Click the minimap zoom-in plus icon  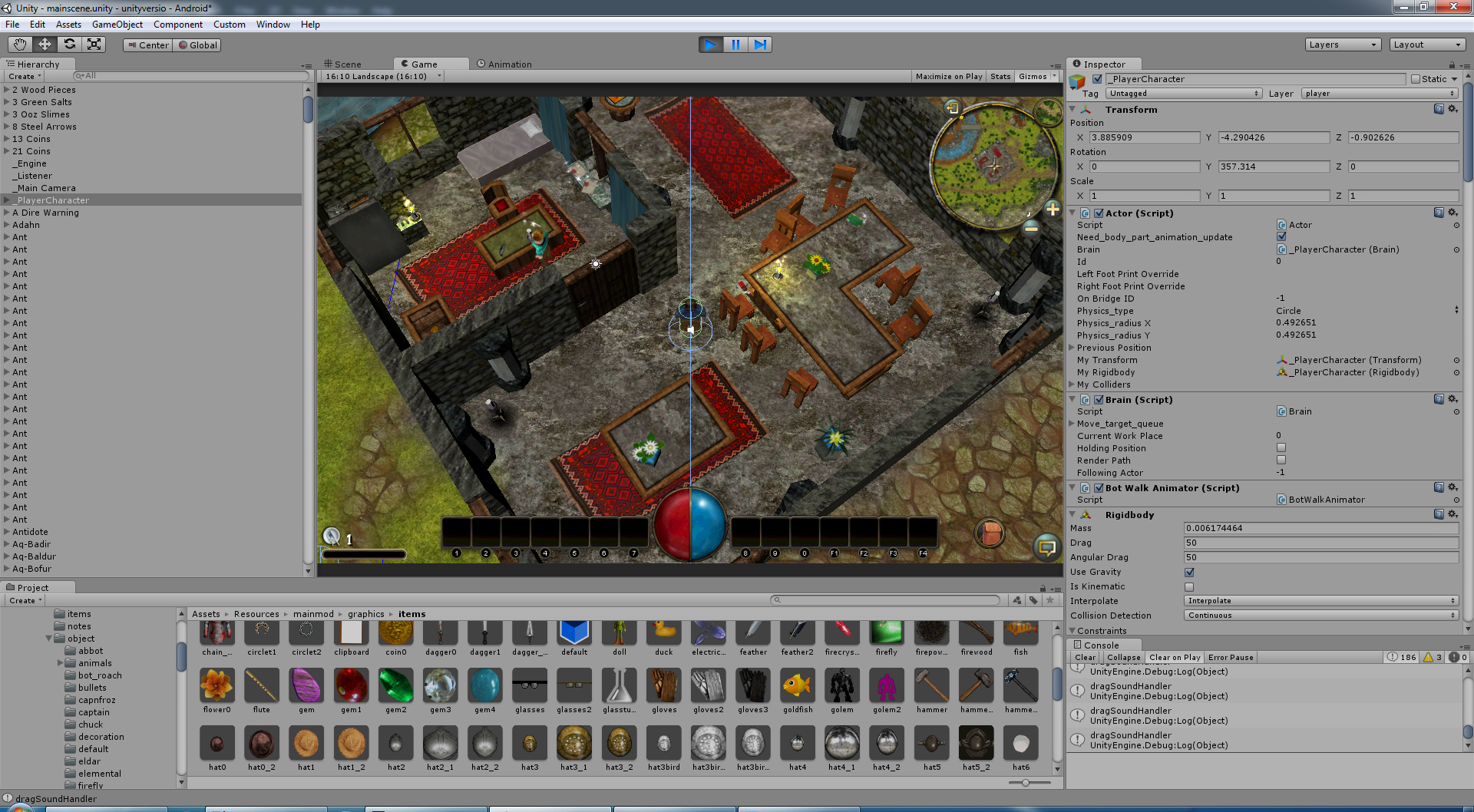1053,209
